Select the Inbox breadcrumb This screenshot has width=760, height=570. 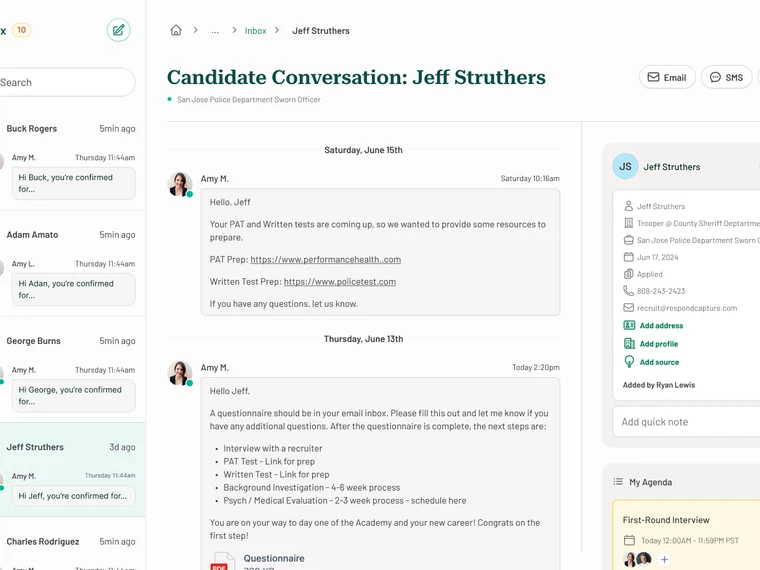(x=256, y=31)
